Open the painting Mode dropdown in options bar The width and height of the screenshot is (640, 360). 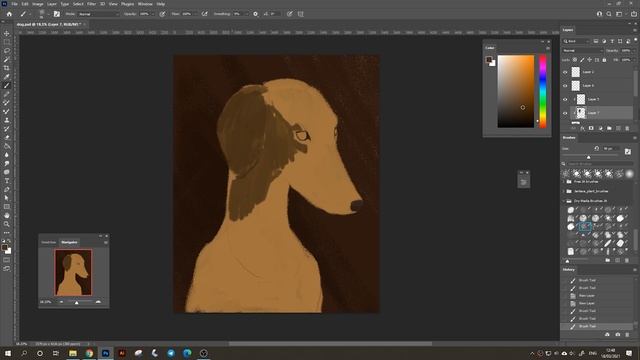pos(98,14)
